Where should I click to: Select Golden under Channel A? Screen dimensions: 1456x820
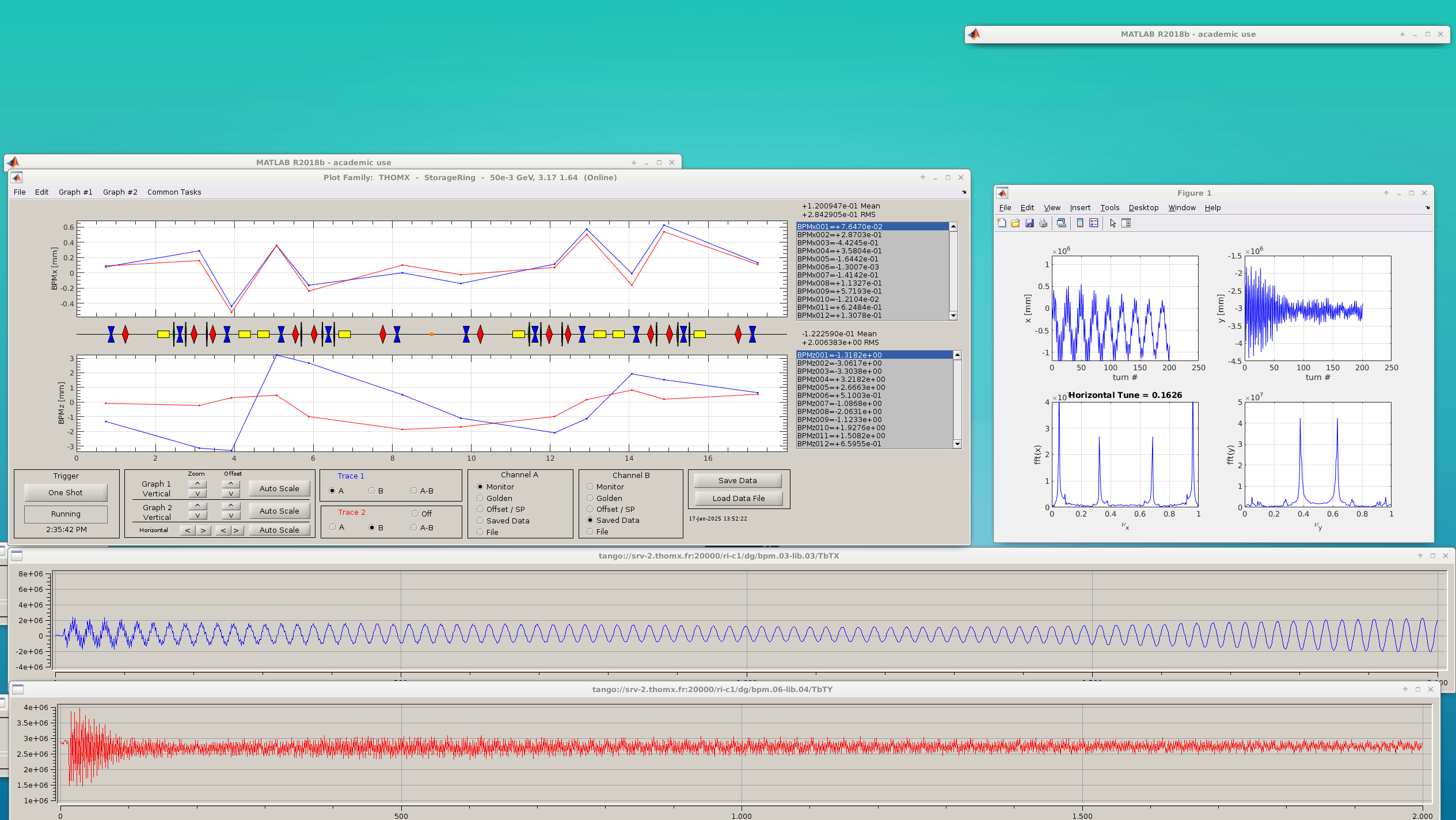480,499
